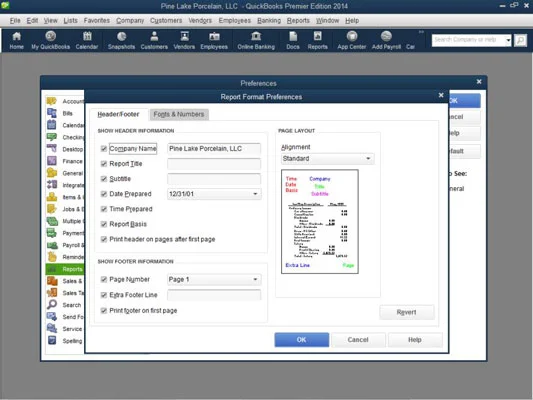Screen dimensions: 533x400
Task: Uncheck the Company Name checkbox
Action: [104, 149]
